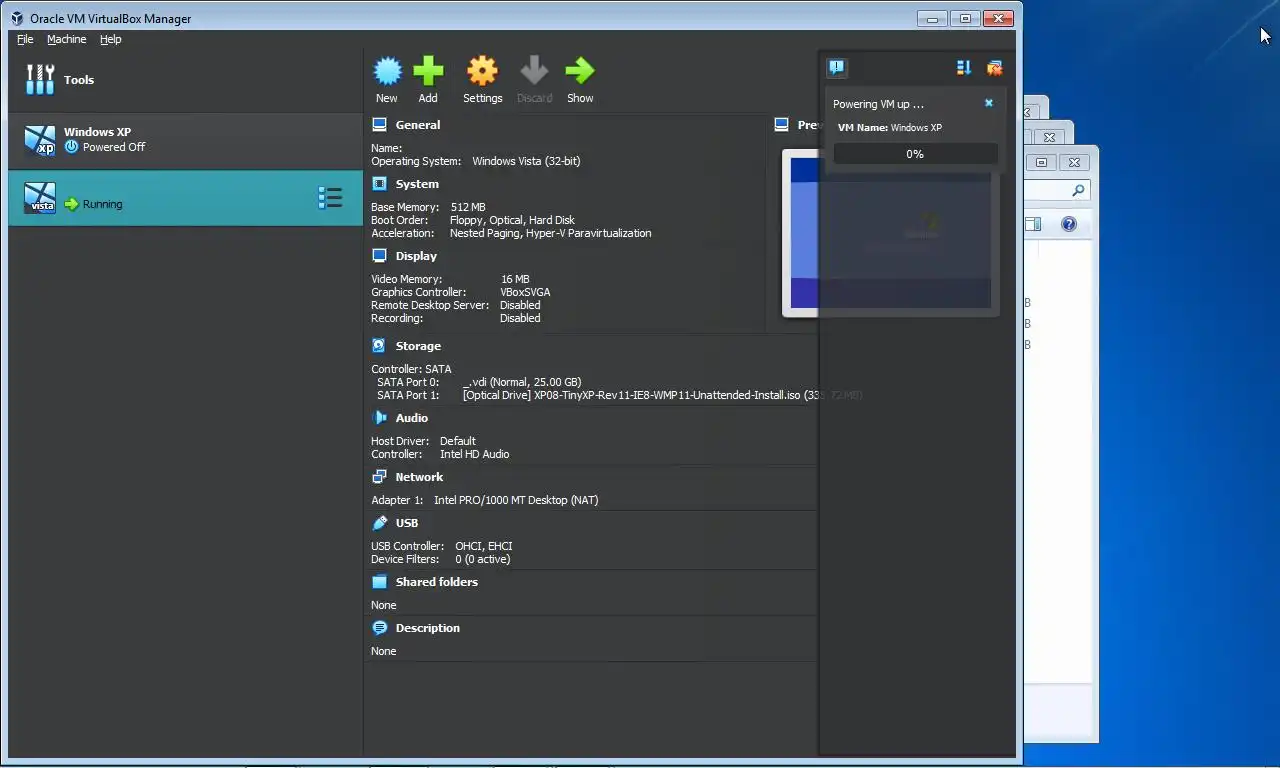Click the VBoxSVGA graphics controller value
The image size is (1280, 768).
[525, 292]
